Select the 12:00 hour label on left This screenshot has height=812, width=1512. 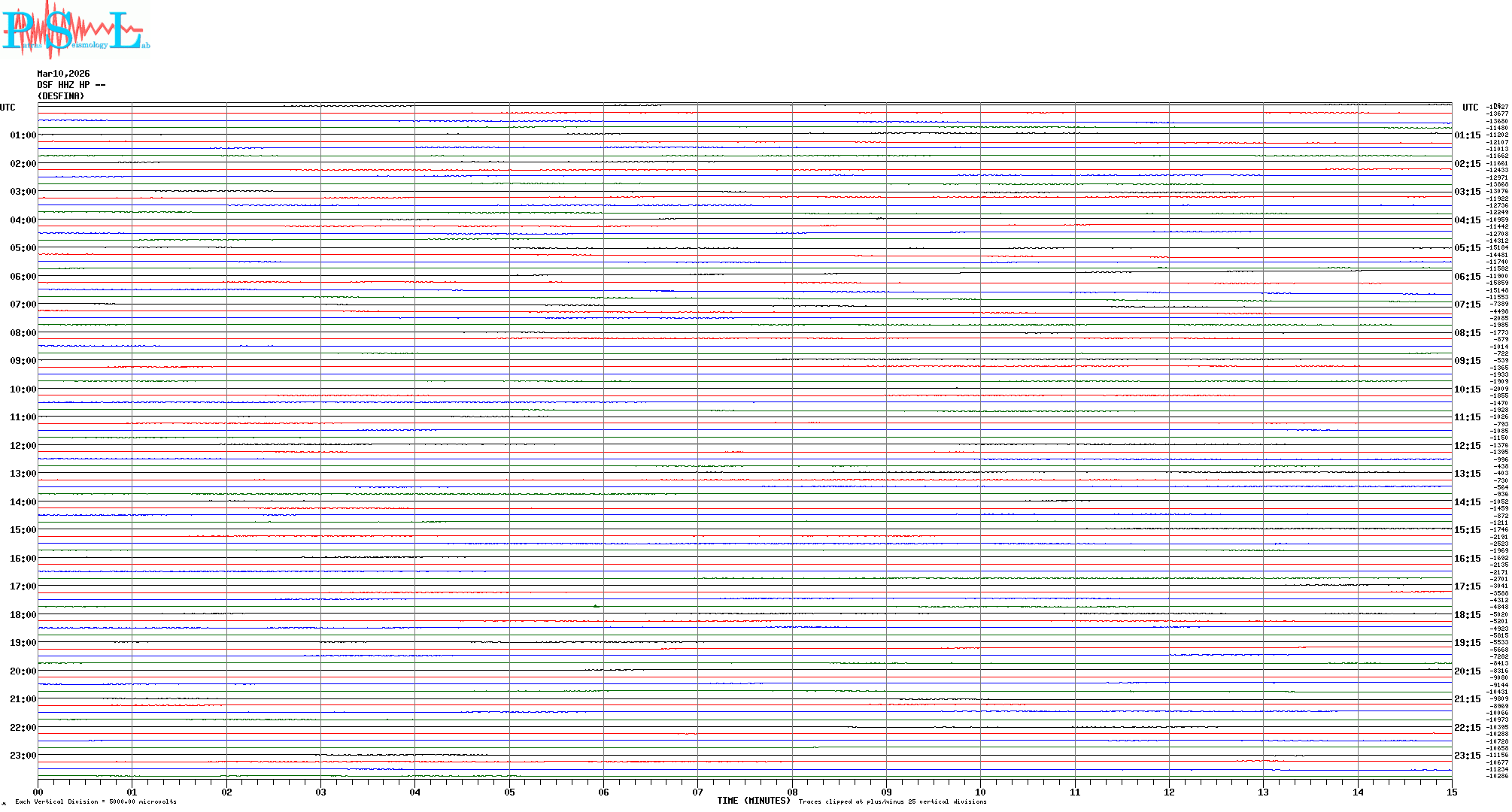click(x=23, y=446)
